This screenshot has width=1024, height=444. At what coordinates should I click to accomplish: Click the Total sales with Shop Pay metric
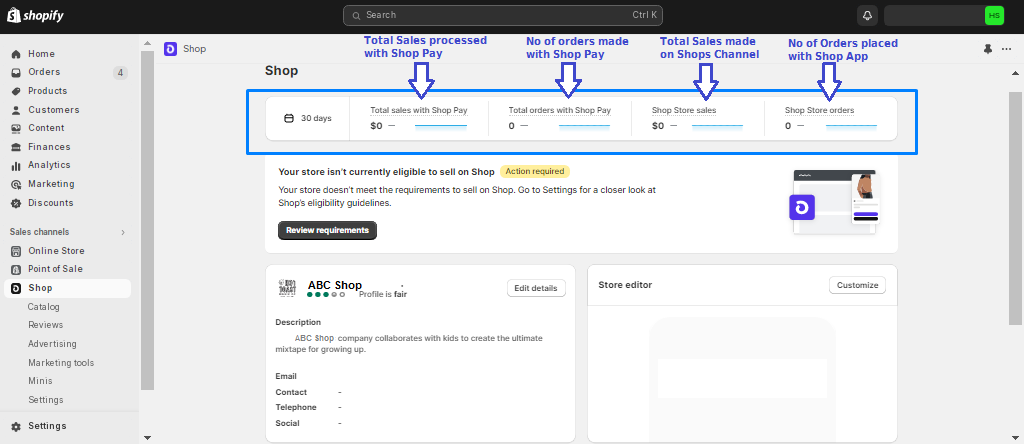click(419, 118)
